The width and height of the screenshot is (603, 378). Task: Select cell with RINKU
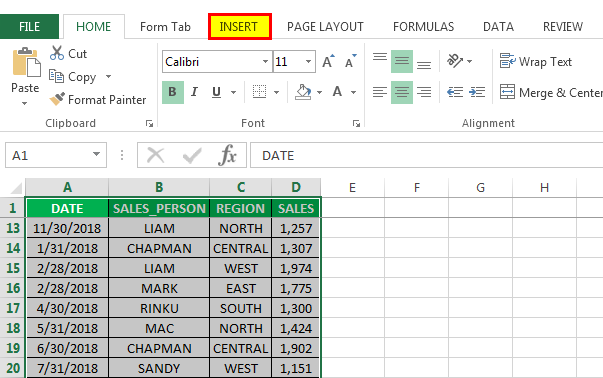(159, 308)
